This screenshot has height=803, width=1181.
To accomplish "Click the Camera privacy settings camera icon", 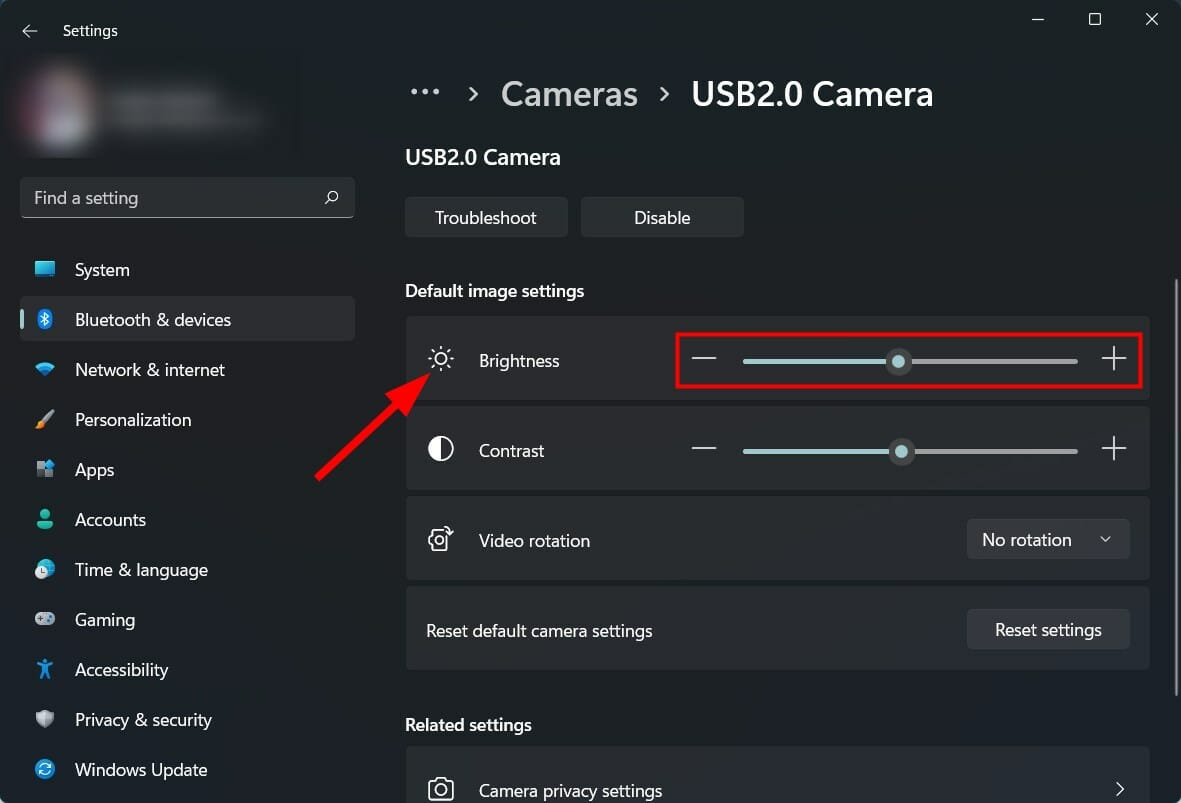I will (x=441, y=790).
